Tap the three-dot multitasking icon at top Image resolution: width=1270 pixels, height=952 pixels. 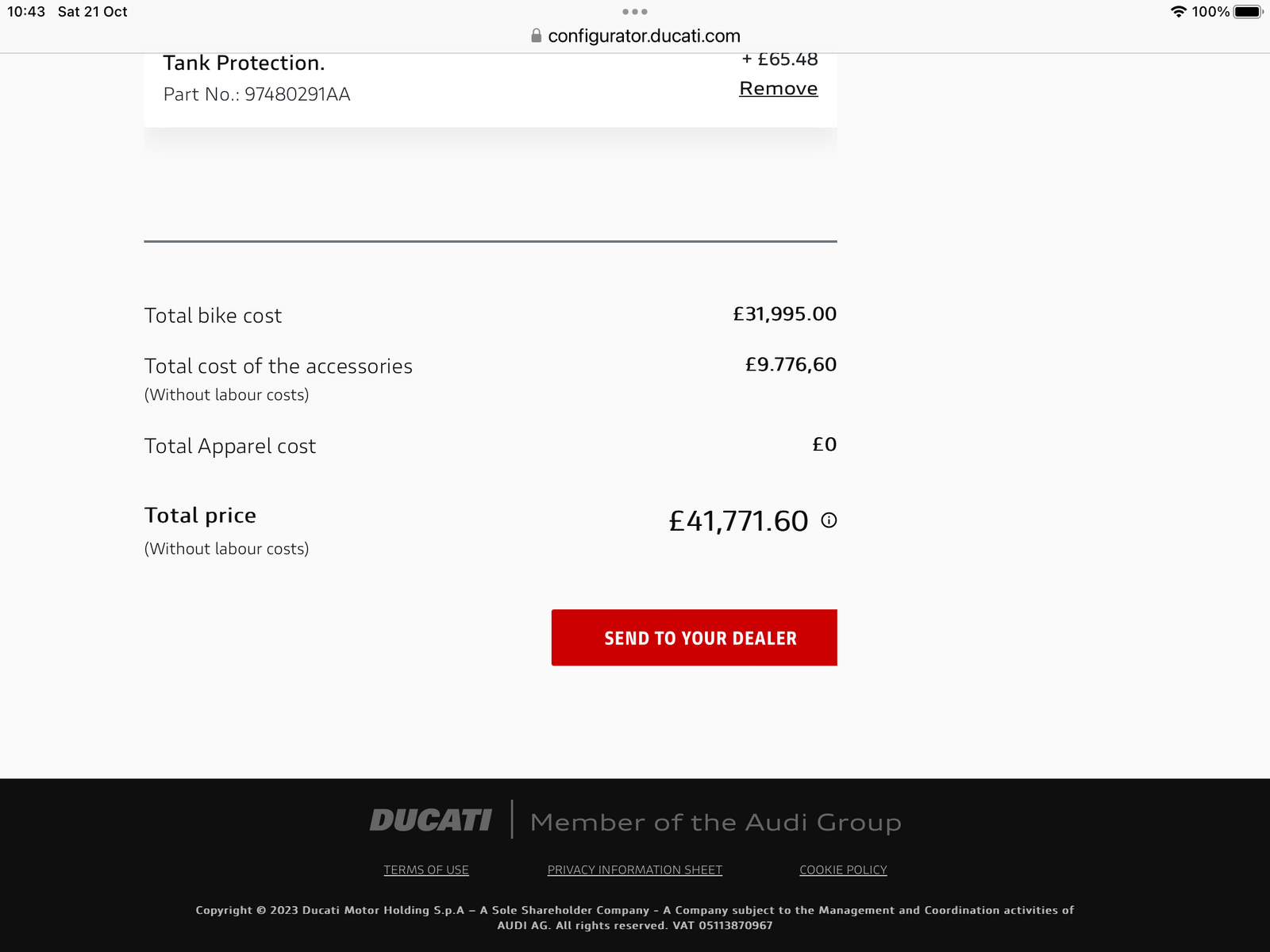[635, 12]
